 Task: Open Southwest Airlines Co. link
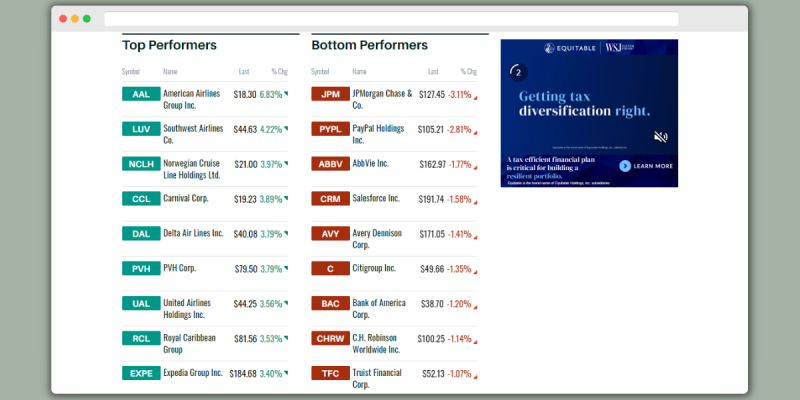click(193, 134)
